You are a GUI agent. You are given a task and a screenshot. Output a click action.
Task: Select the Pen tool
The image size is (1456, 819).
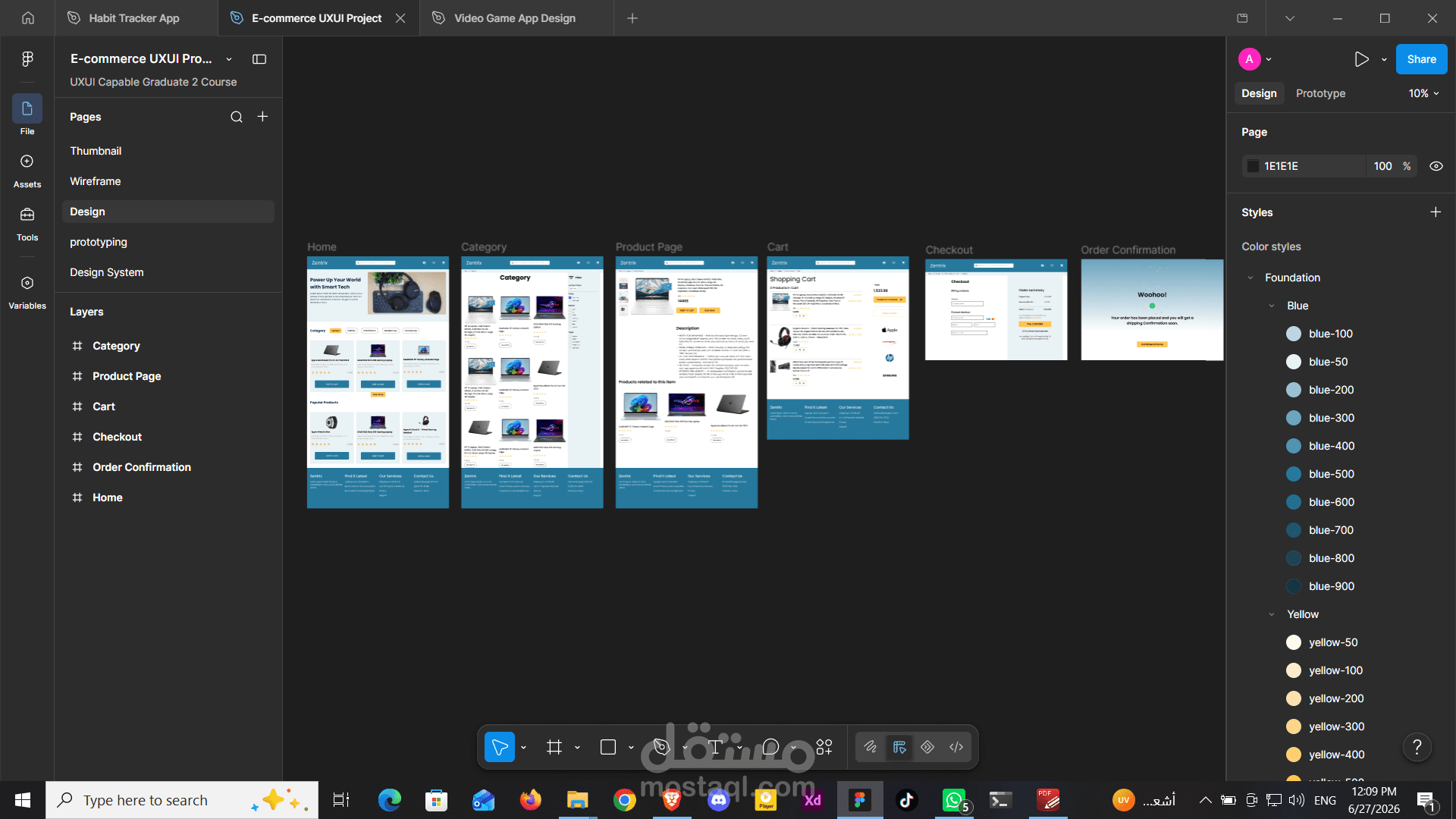point(662,747)
